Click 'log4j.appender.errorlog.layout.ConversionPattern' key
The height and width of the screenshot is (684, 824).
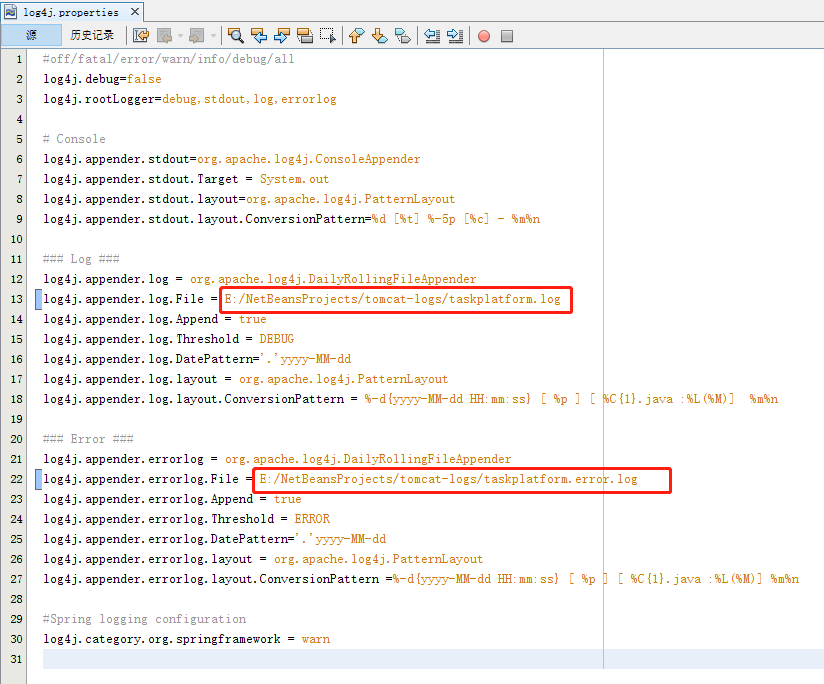(211, 579)
